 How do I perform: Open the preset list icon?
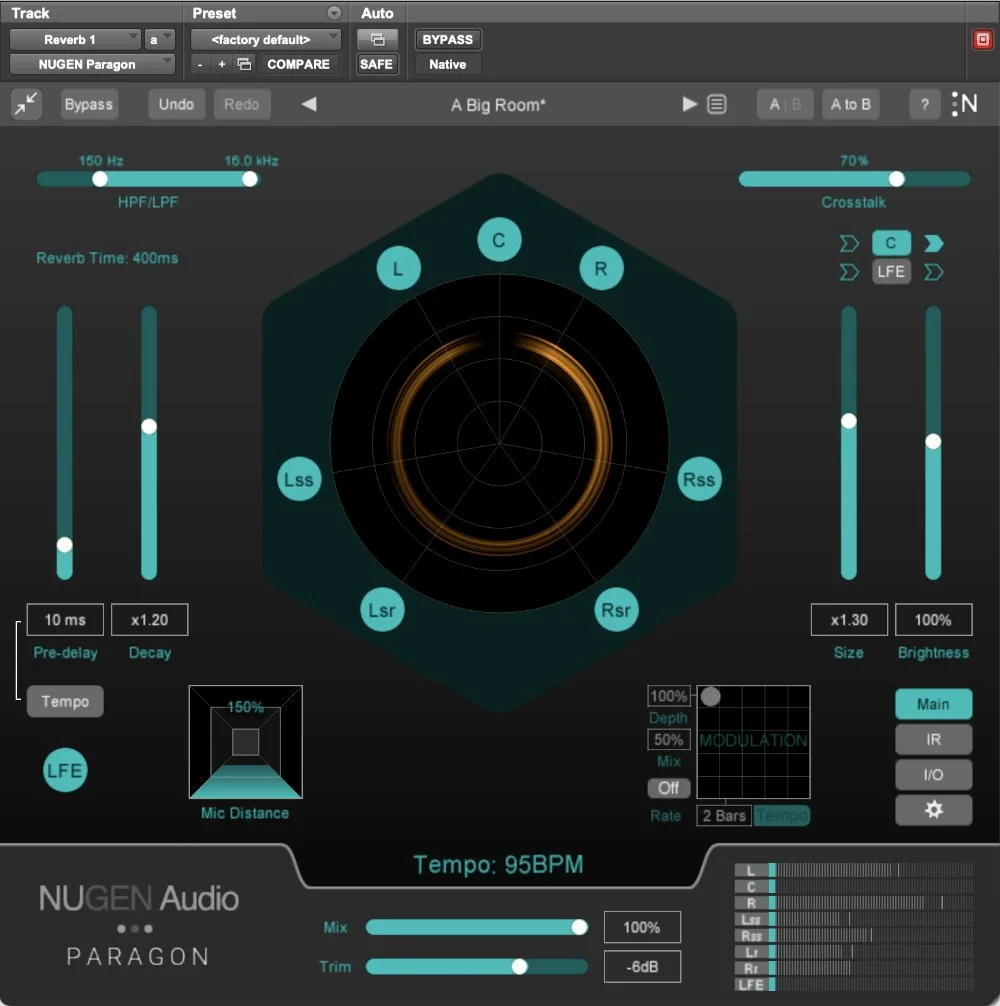pos(716,104)
